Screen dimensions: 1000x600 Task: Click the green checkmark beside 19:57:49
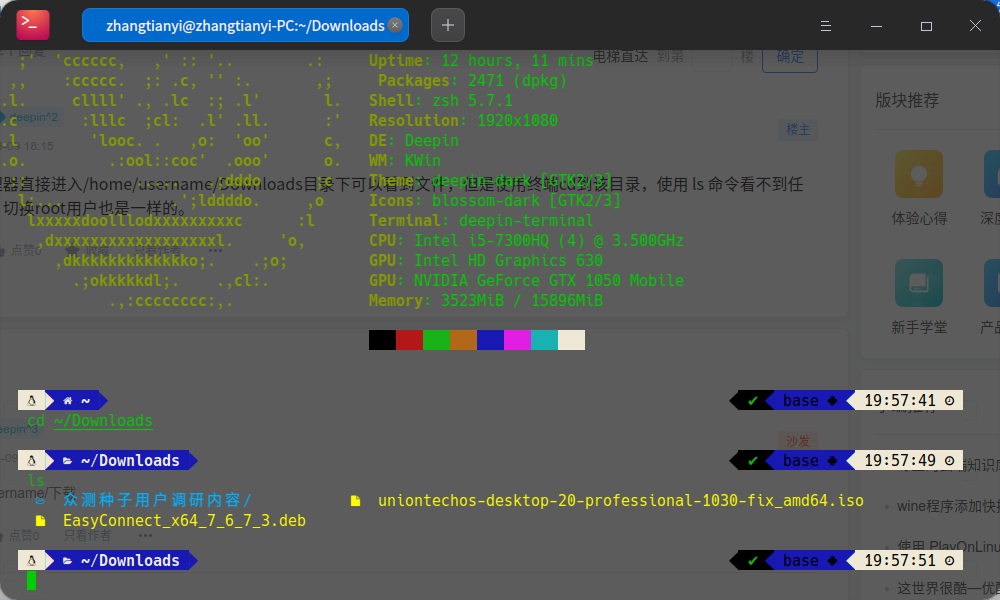point(753,460)
